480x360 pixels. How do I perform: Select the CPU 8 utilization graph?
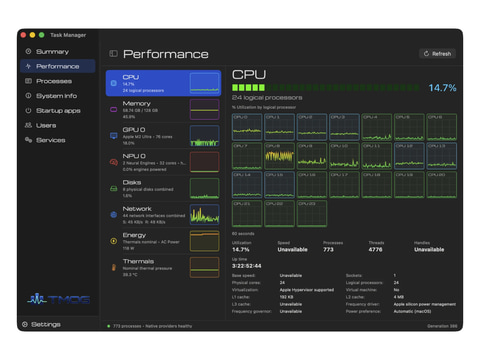[279, 156]
